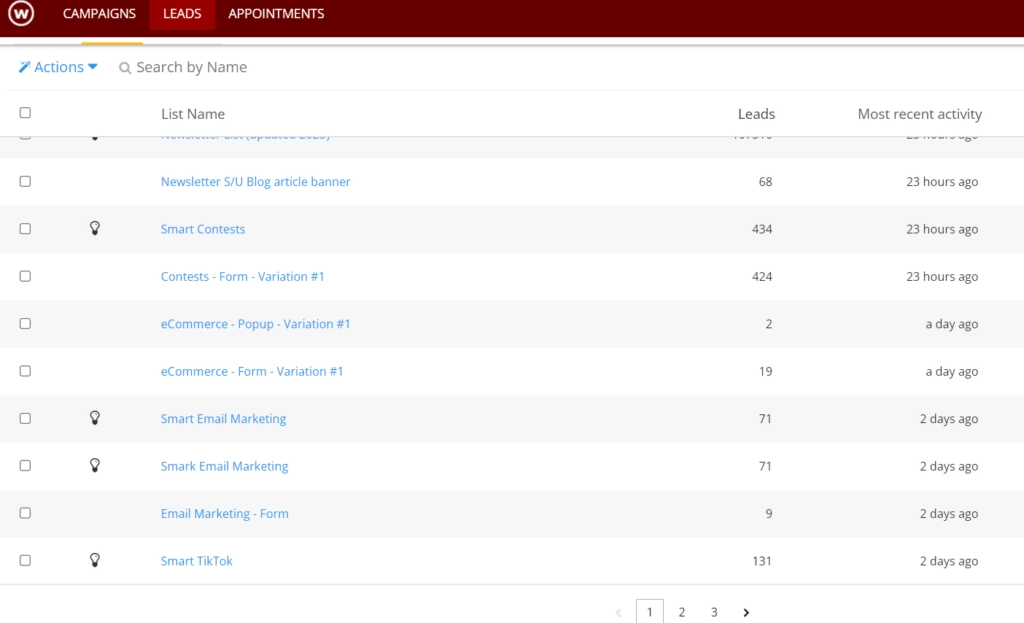Image resolution: width=1024 pixels, height=623 pixels.
Task: Click the 434 leads count
Action: pos(761,229)
